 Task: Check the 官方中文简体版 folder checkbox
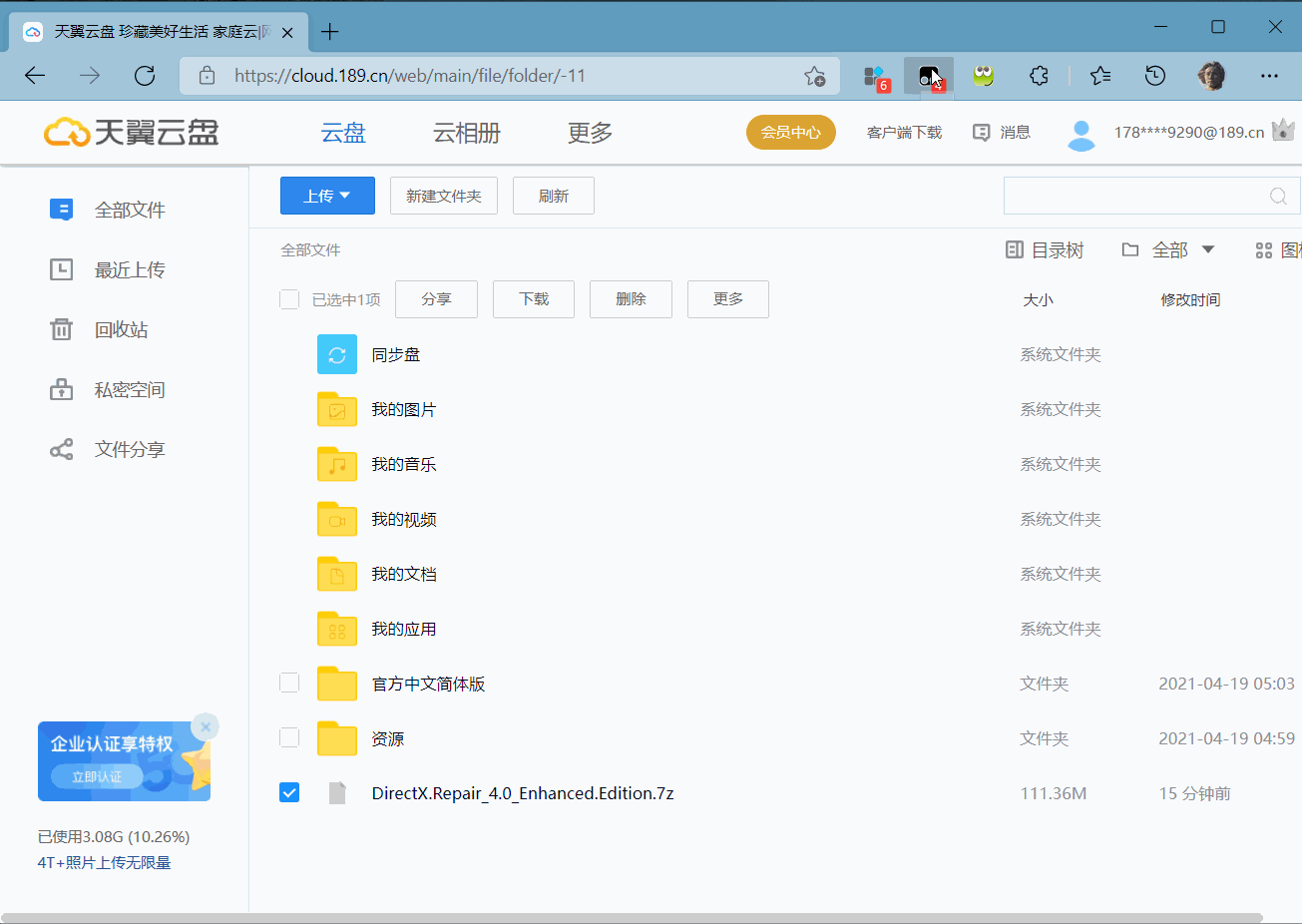coord(289,683)
